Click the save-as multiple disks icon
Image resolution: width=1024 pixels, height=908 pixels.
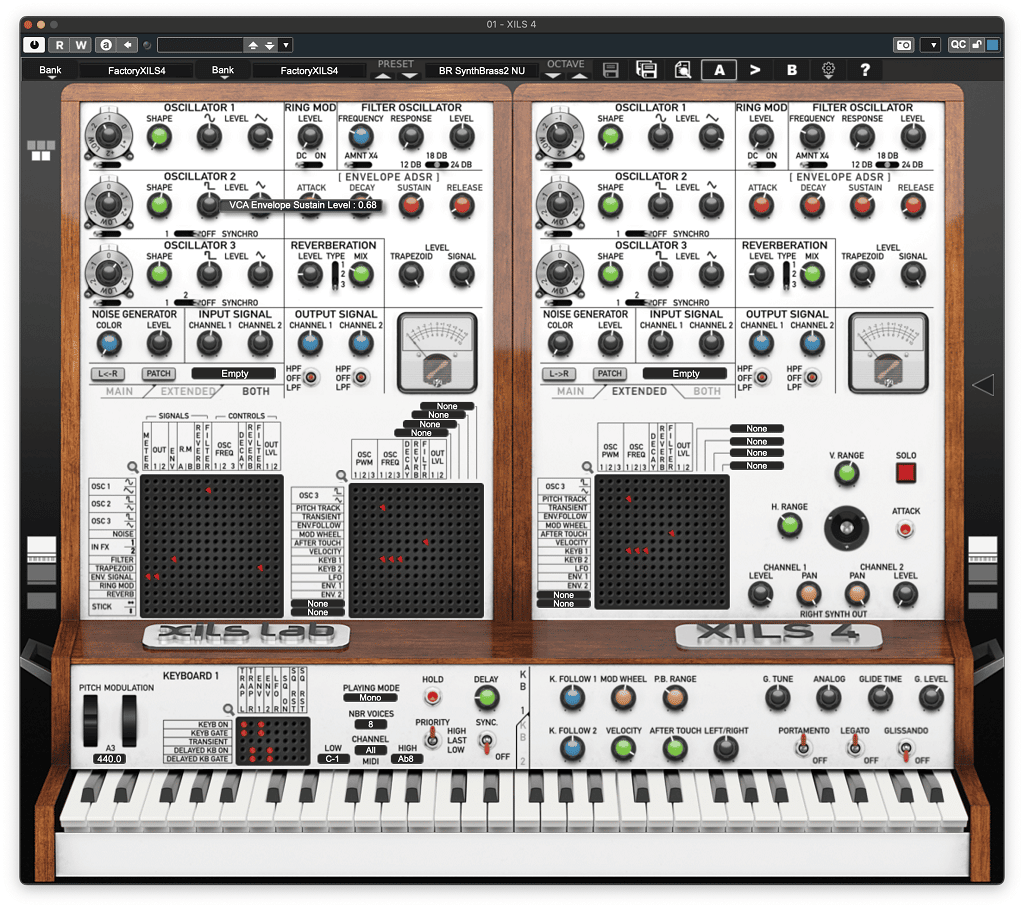pos(646,70)
